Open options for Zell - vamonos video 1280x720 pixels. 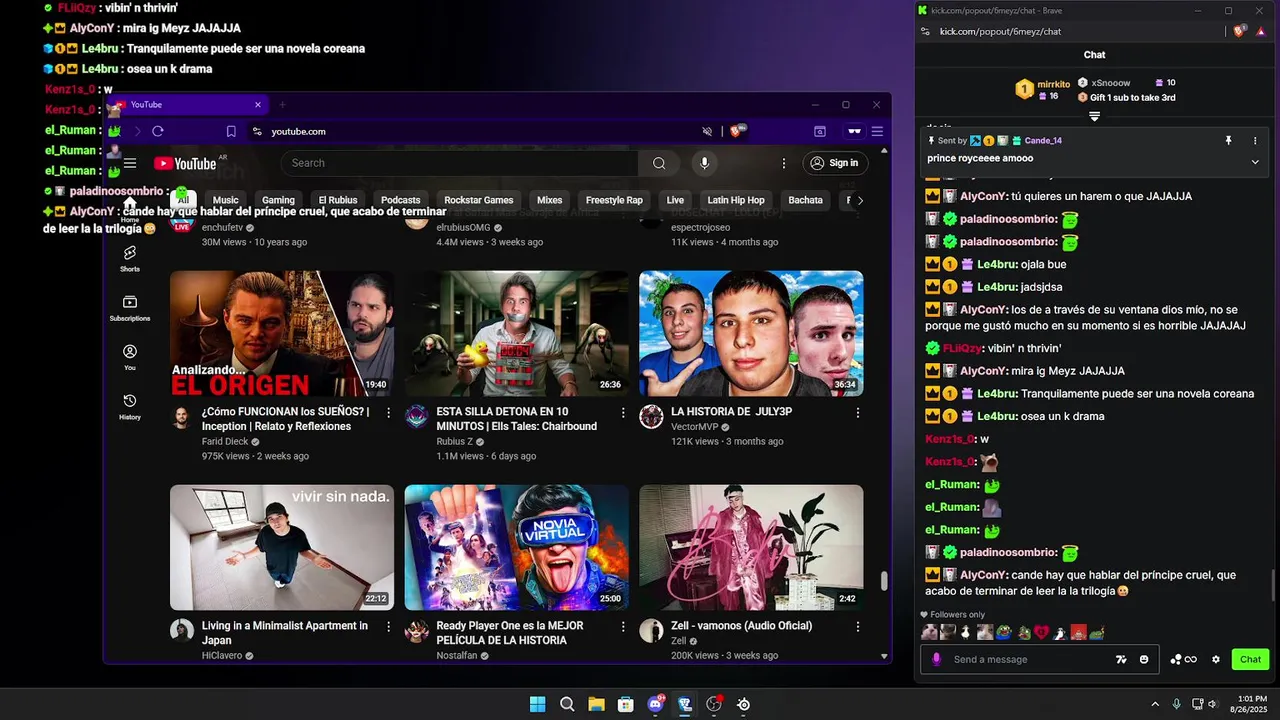coord(858,626)
